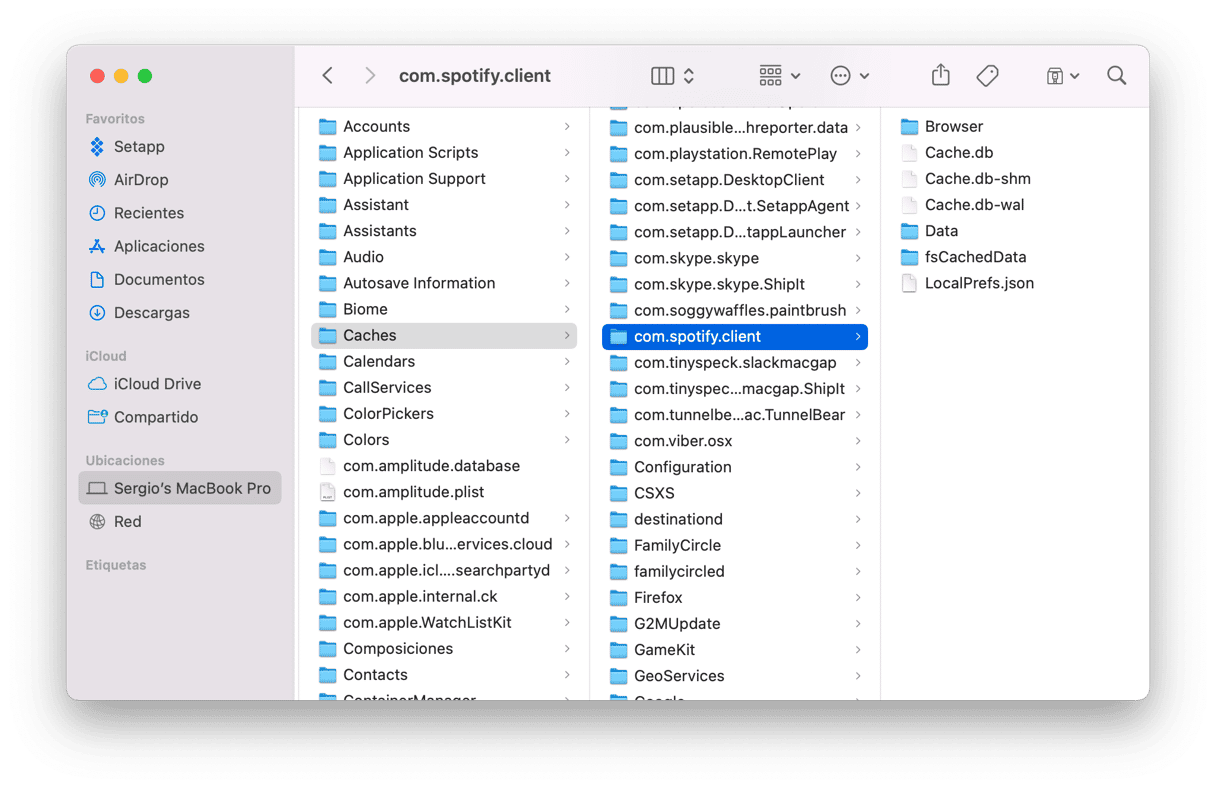
Task: Select the com.setapp.DesktopClient folder
Action: [735, 180]
